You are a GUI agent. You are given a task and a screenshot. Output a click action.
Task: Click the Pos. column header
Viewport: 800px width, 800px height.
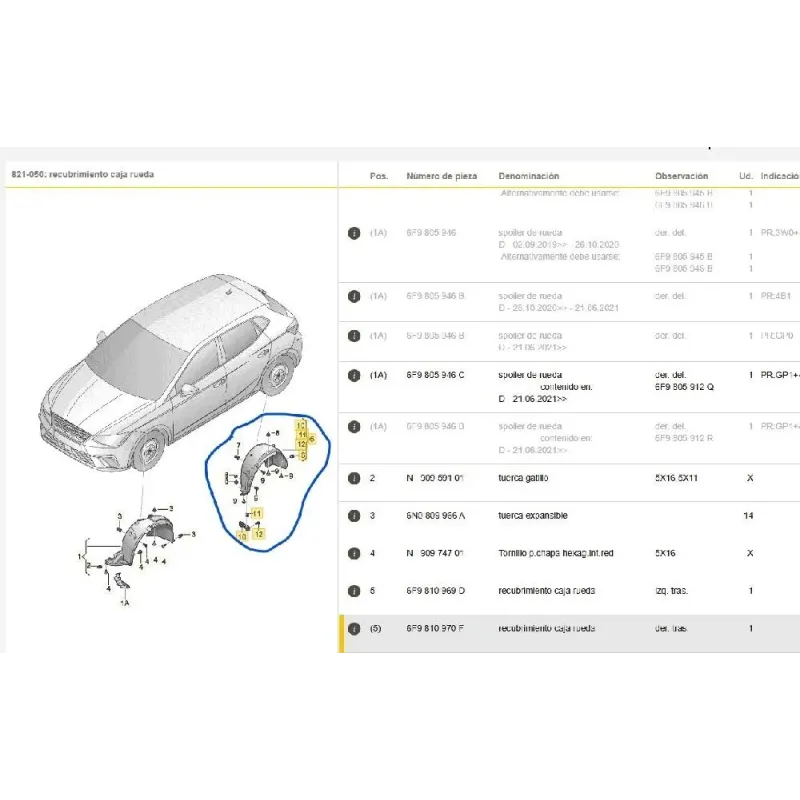[378, 176]
